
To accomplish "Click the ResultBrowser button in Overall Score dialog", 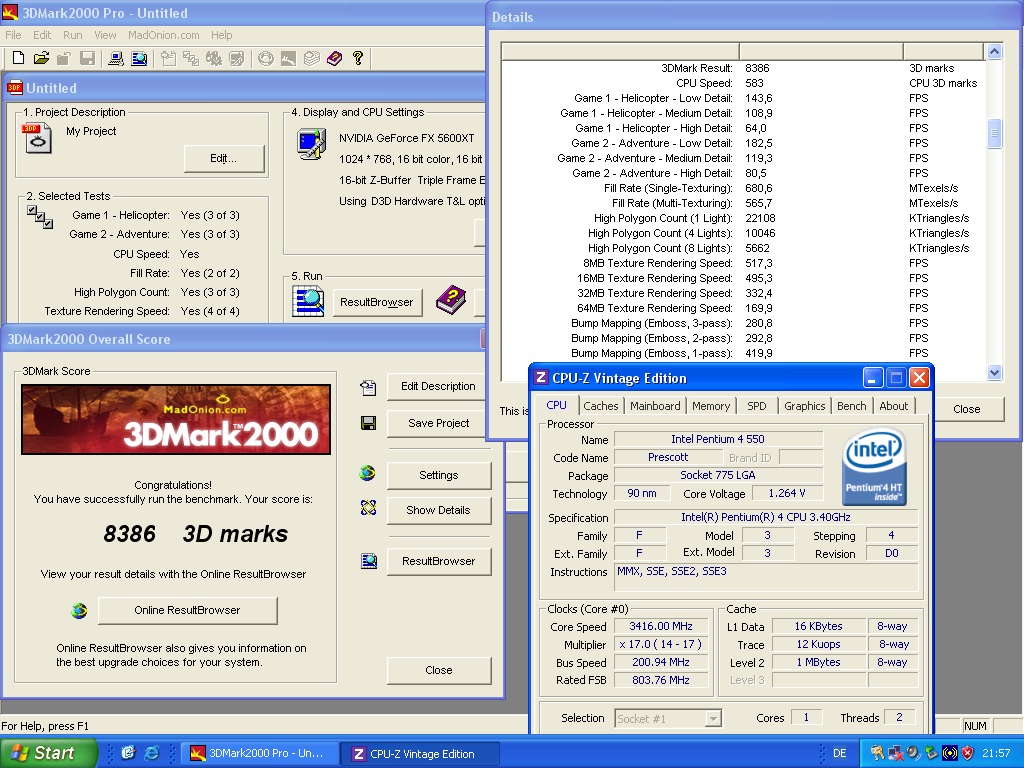I will point(439,561).
